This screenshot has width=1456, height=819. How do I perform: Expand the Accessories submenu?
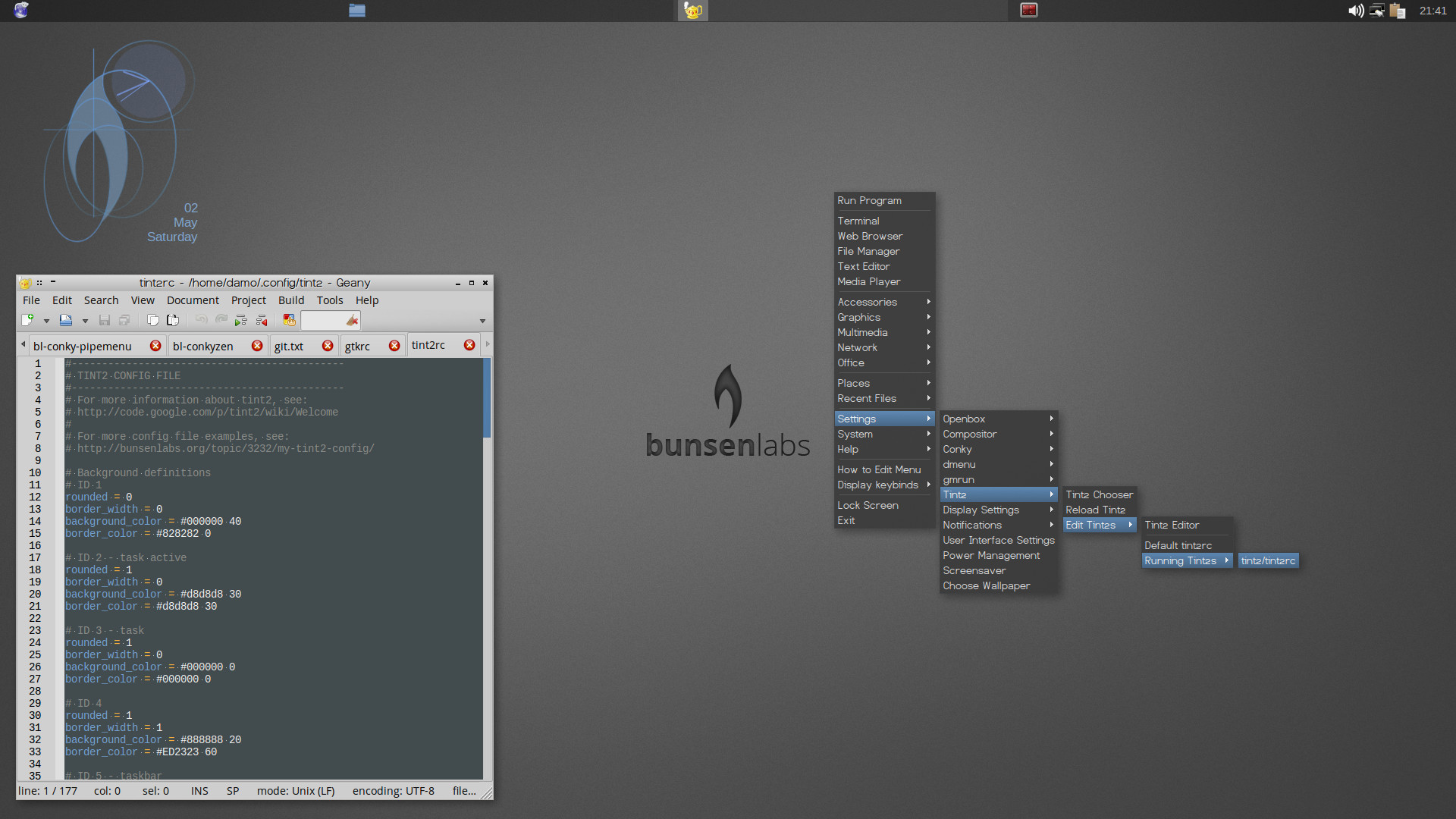[884, 303]
